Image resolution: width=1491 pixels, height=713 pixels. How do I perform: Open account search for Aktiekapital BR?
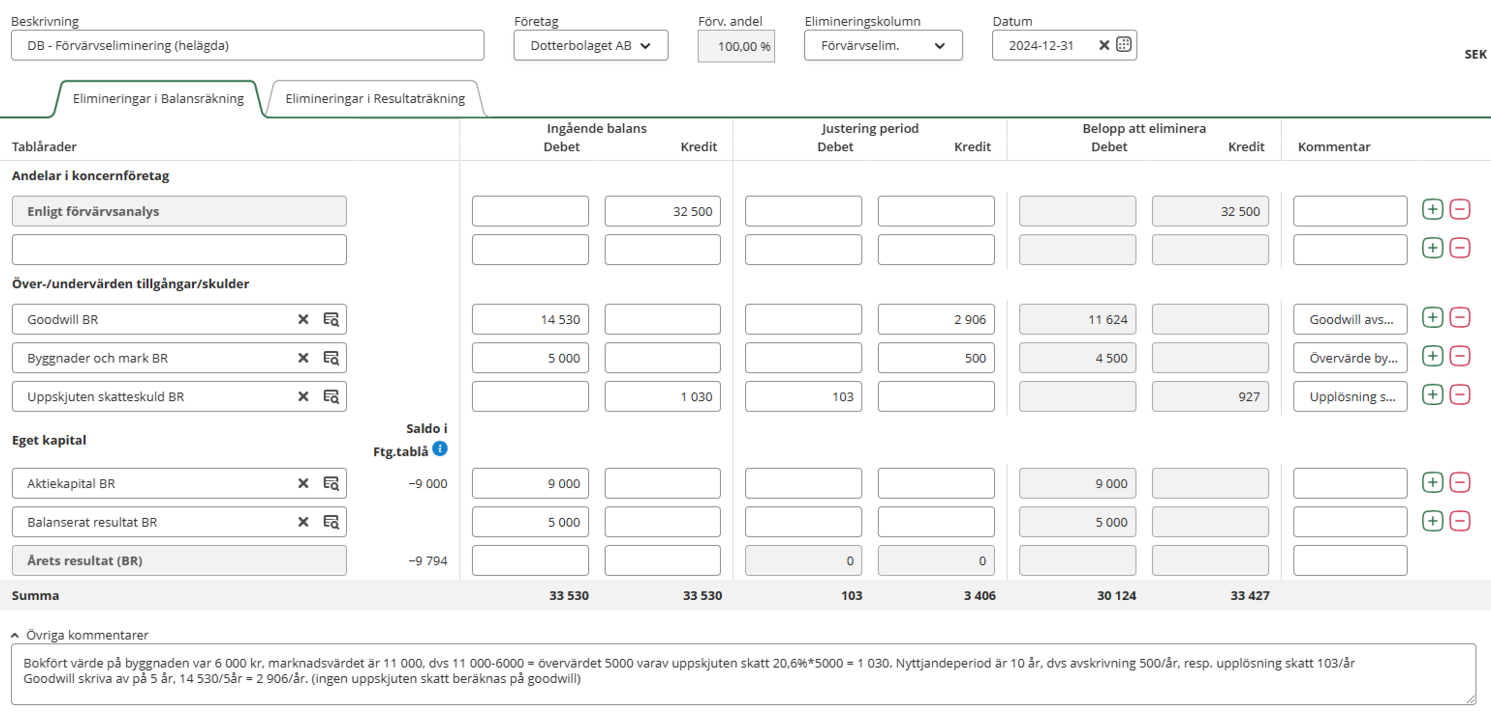[331, 484]
